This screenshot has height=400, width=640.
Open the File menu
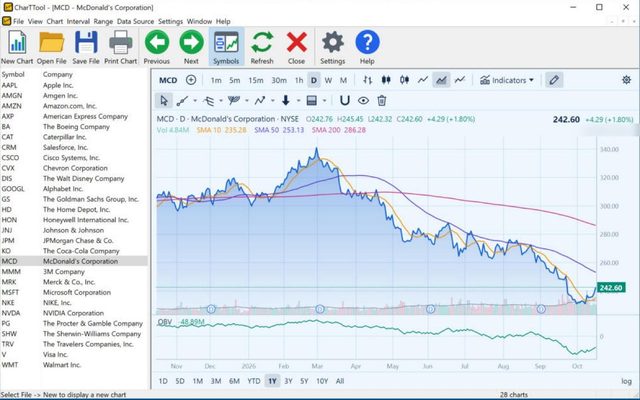(18, 21)
